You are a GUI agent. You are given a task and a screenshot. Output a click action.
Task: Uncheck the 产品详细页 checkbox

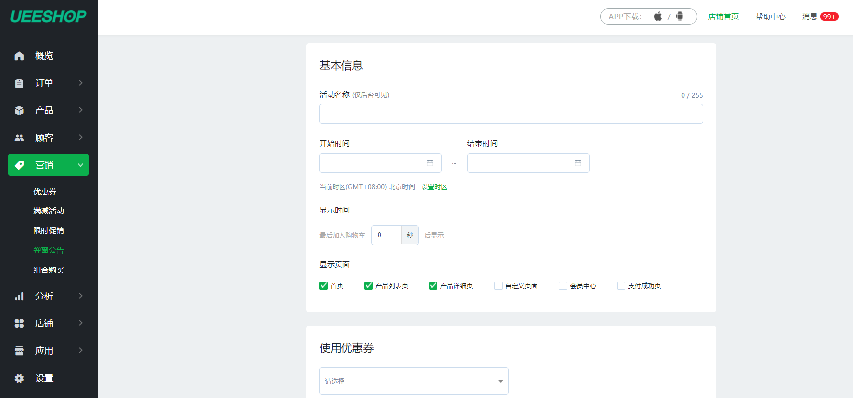(433, 285)
